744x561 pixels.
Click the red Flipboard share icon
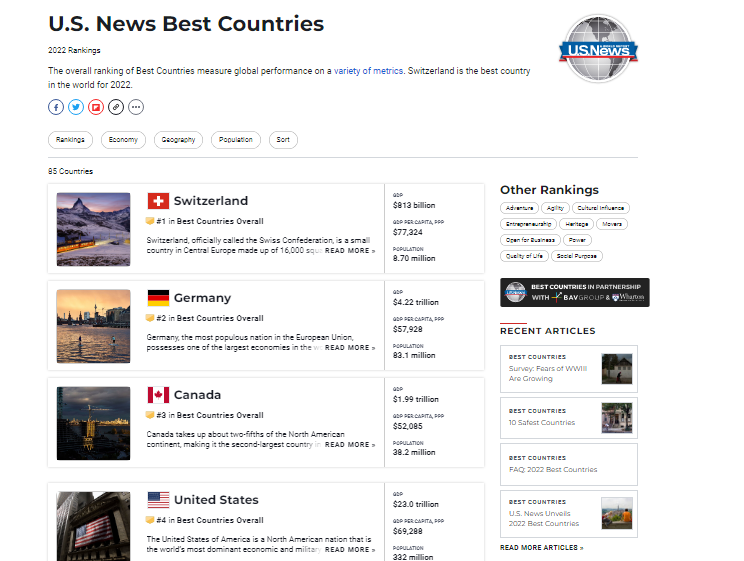point(96,107)
